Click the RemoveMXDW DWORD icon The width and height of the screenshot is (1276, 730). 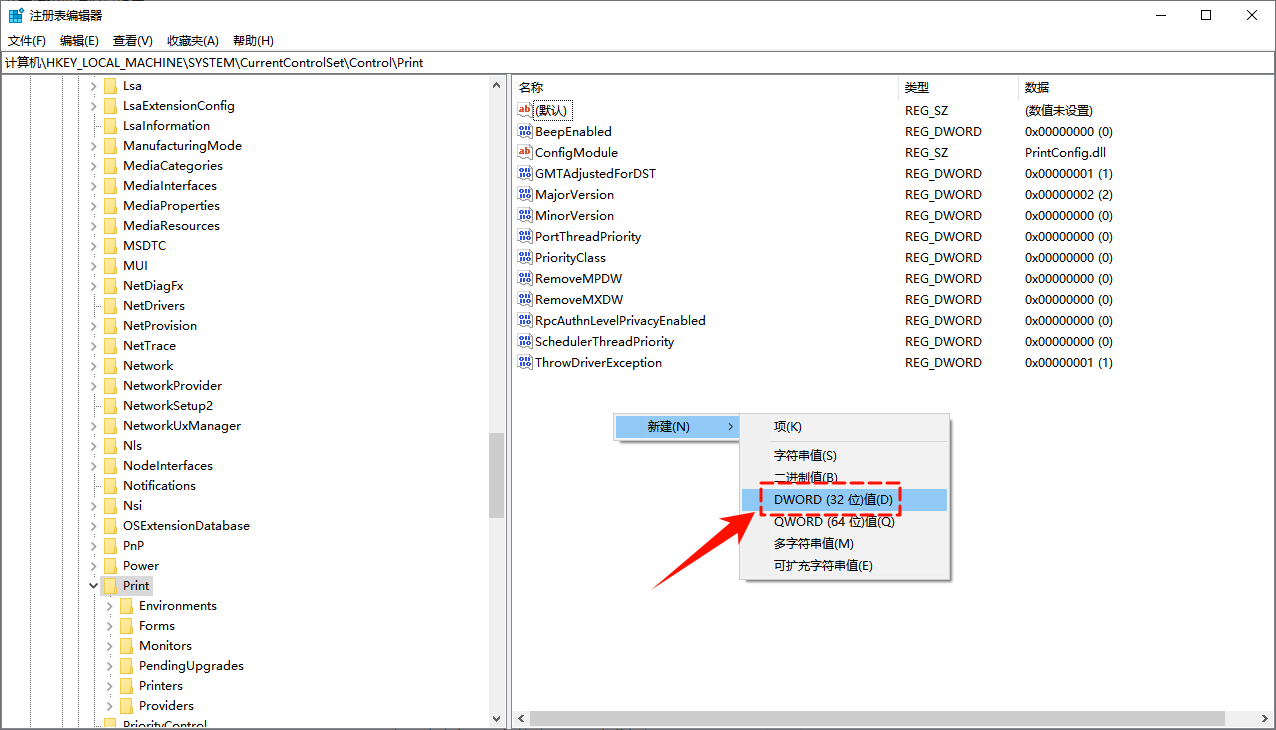[x=524, y=299]
